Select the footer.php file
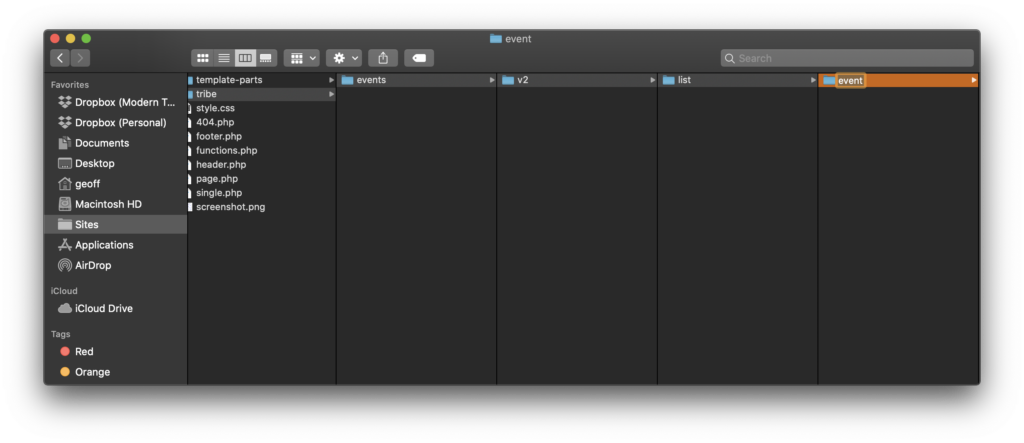The image size is (1024, 443). tap(261, 137)
